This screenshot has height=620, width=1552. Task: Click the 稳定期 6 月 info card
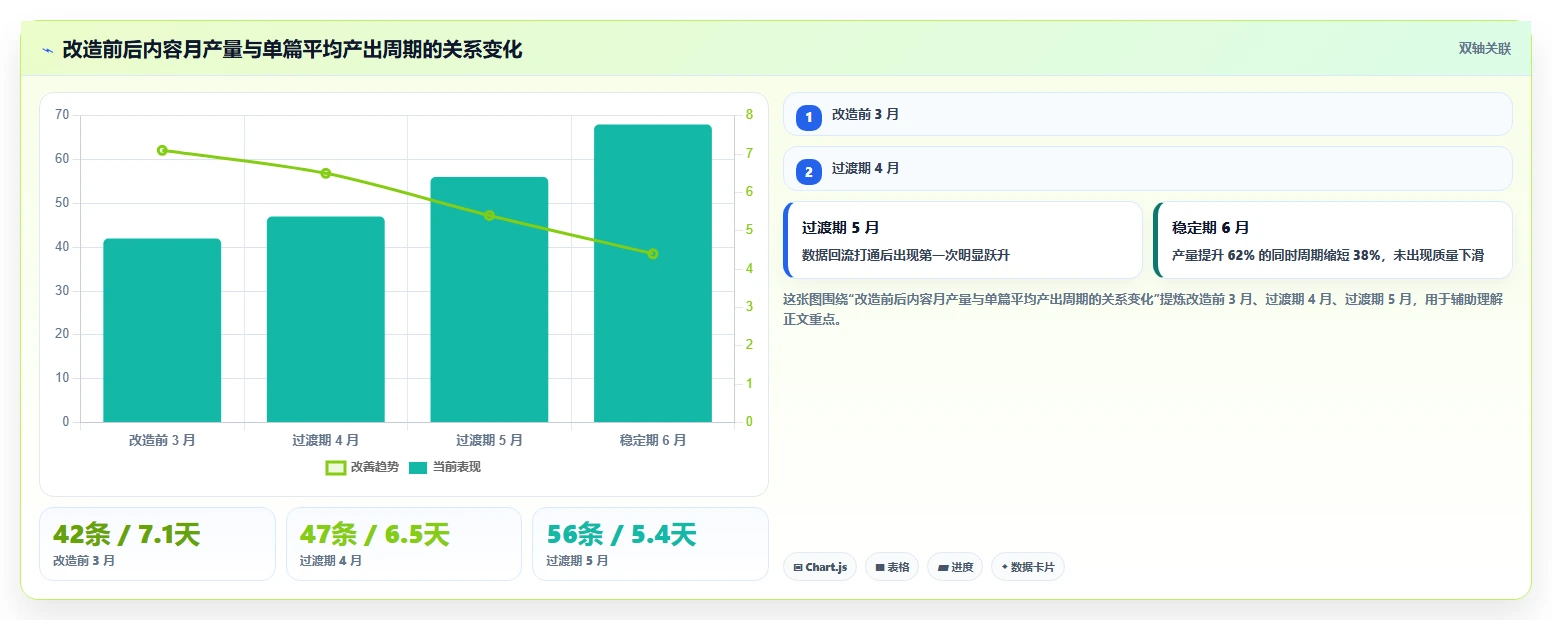click(1333, 240)
